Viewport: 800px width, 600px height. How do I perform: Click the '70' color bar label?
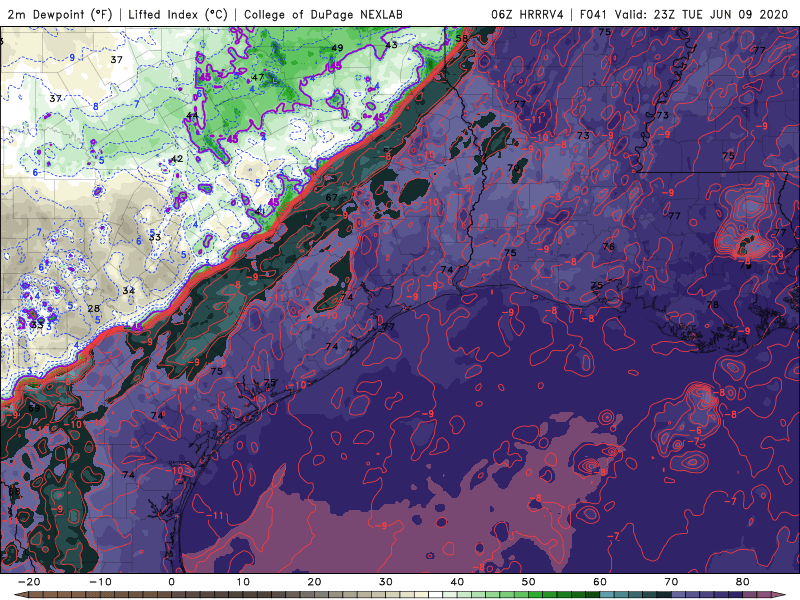671,582
